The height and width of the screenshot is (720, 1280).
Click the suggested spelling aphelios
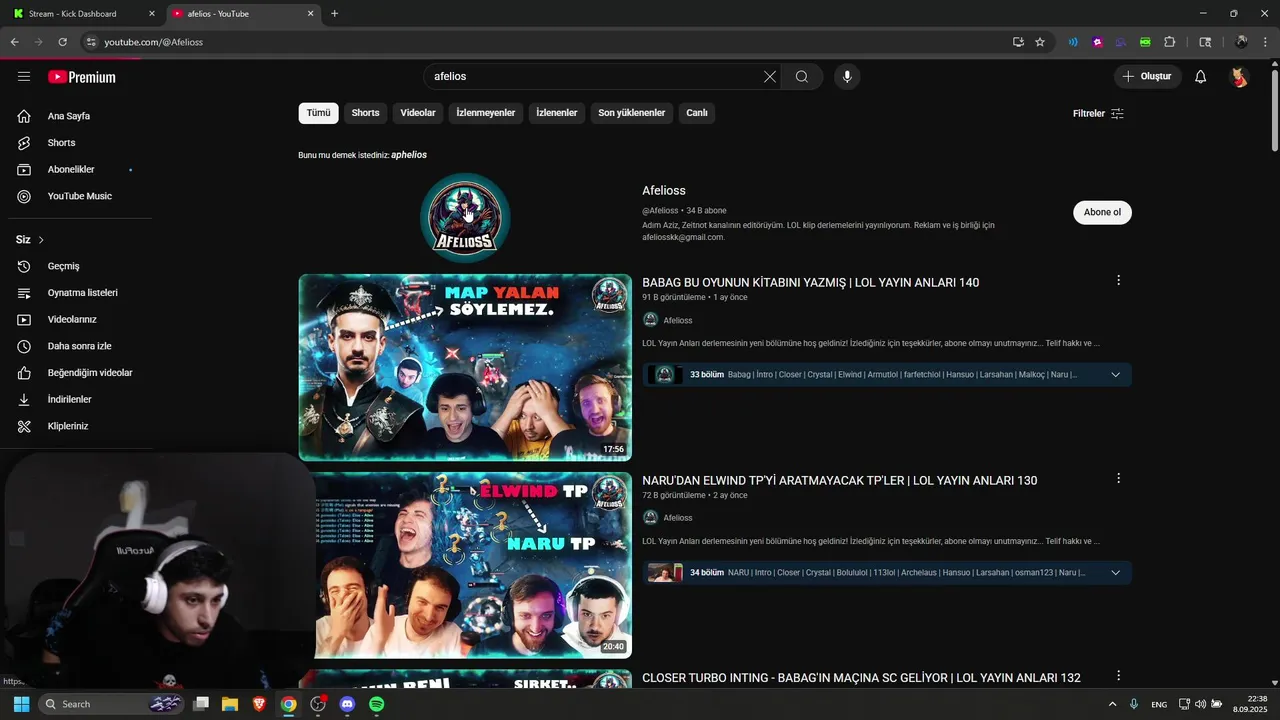[x=409, y=155]
